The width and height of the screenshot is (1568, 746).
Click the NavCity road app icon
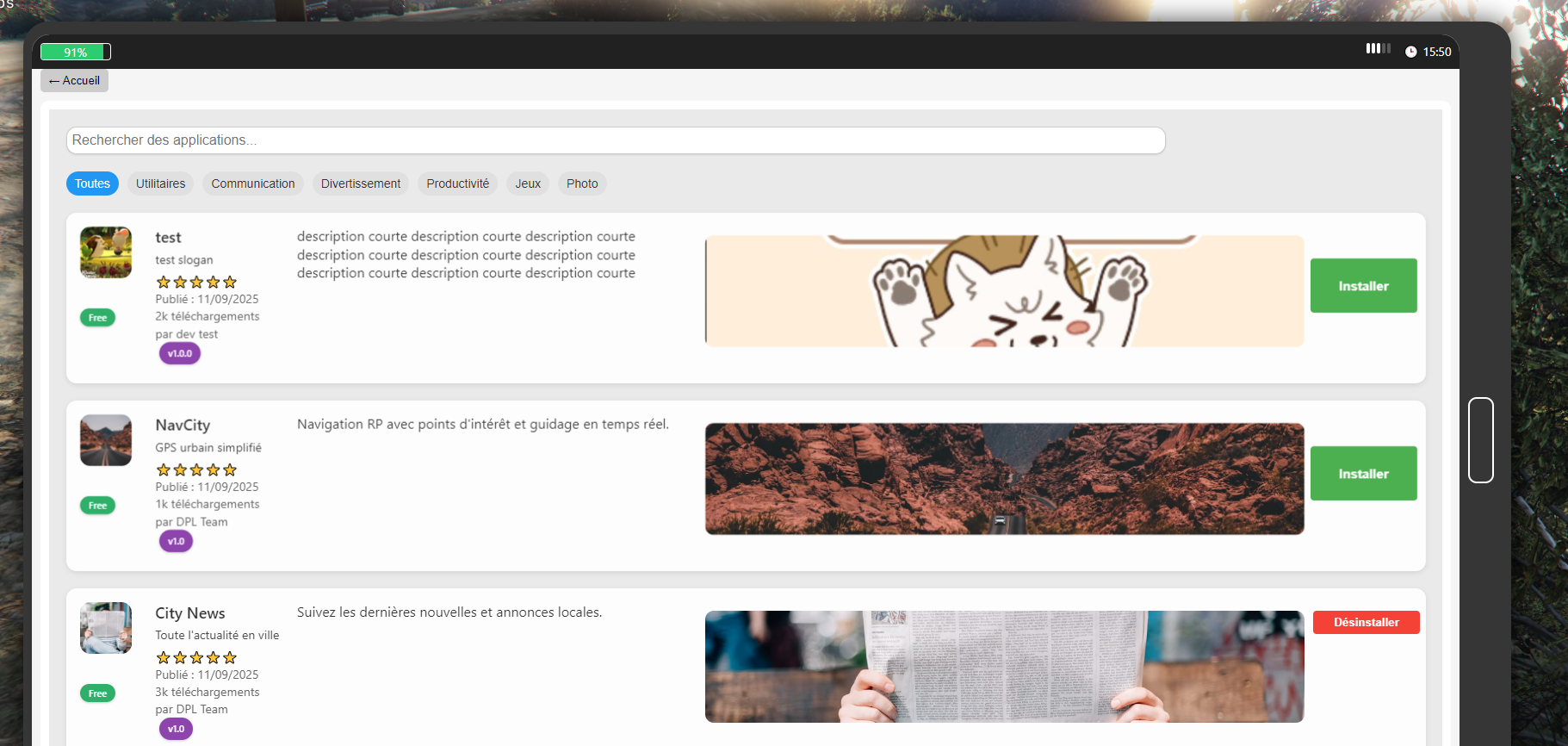[106, 440]
